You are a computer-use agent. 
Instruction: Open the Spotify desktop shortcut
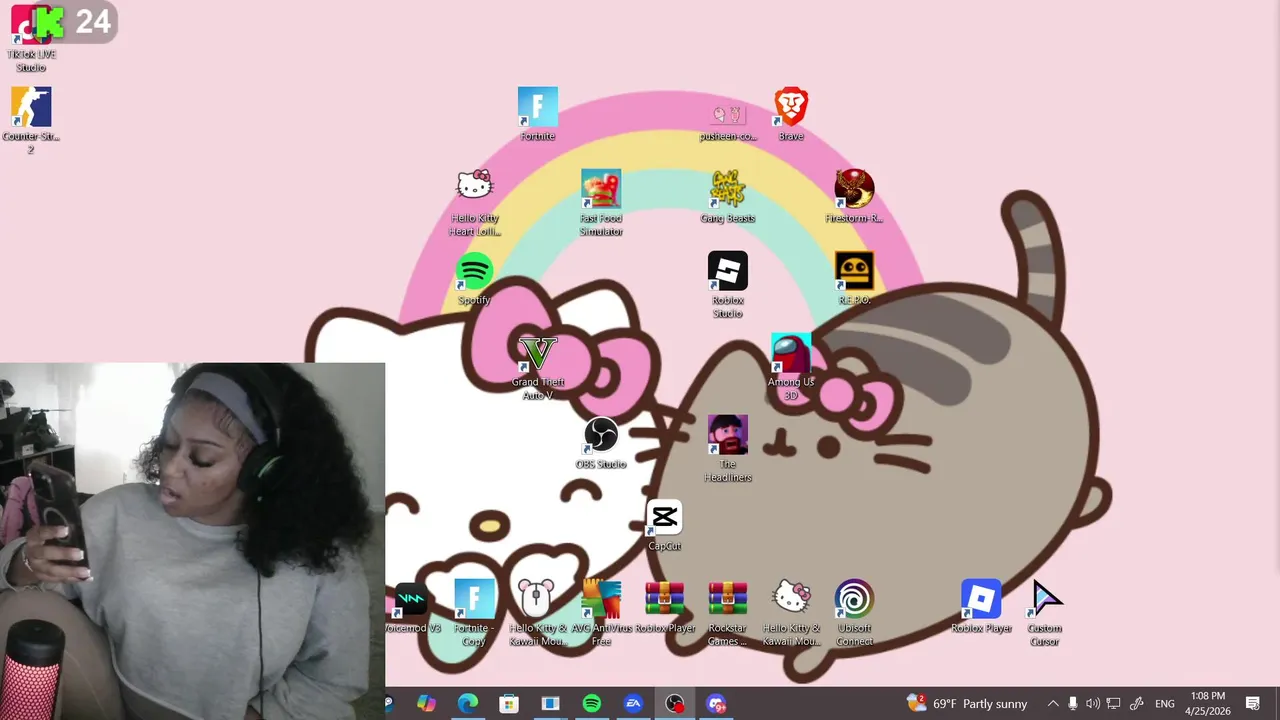tap(474, 278)
